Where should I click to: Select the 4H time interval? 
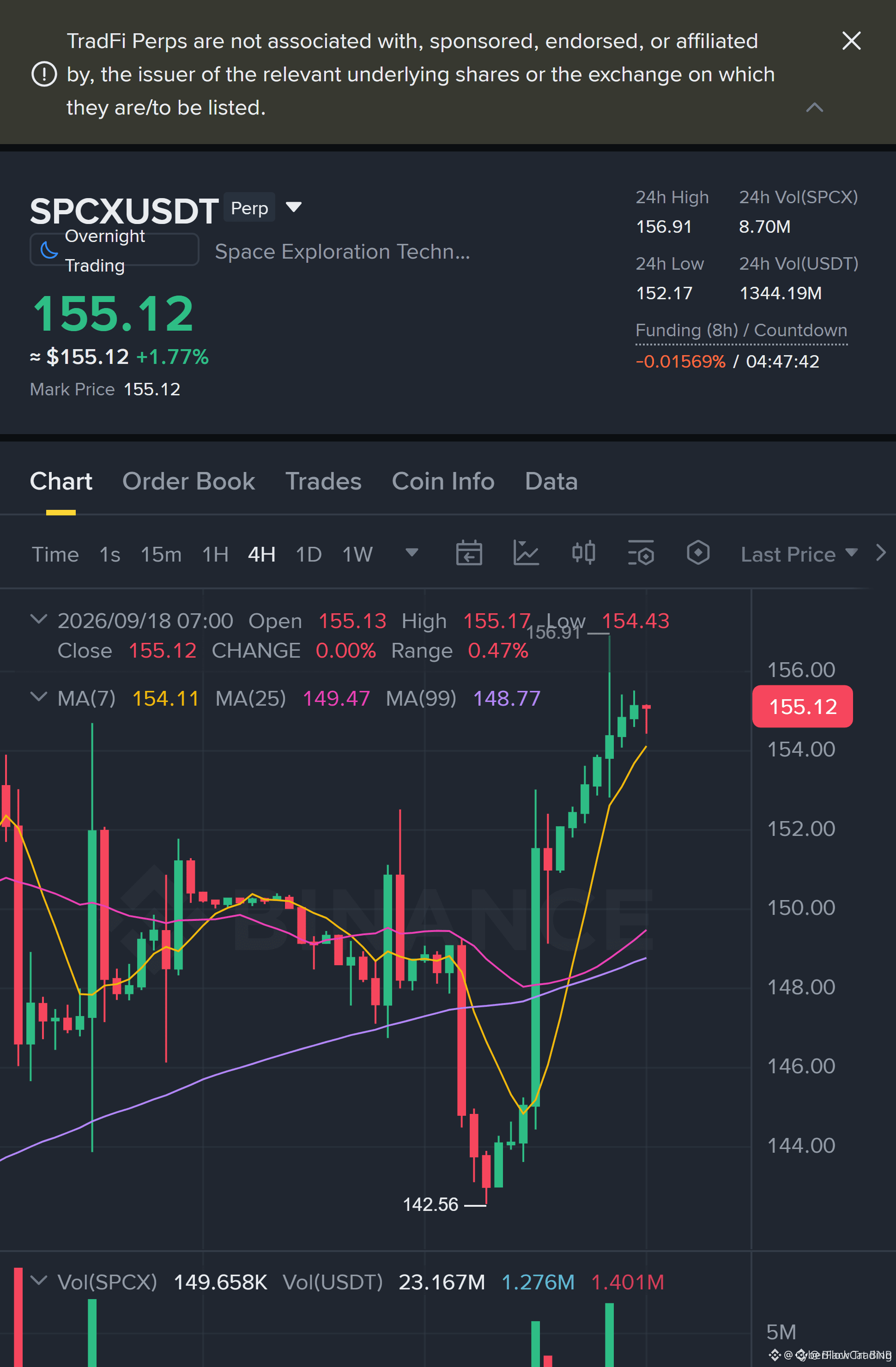pos(262,554)
